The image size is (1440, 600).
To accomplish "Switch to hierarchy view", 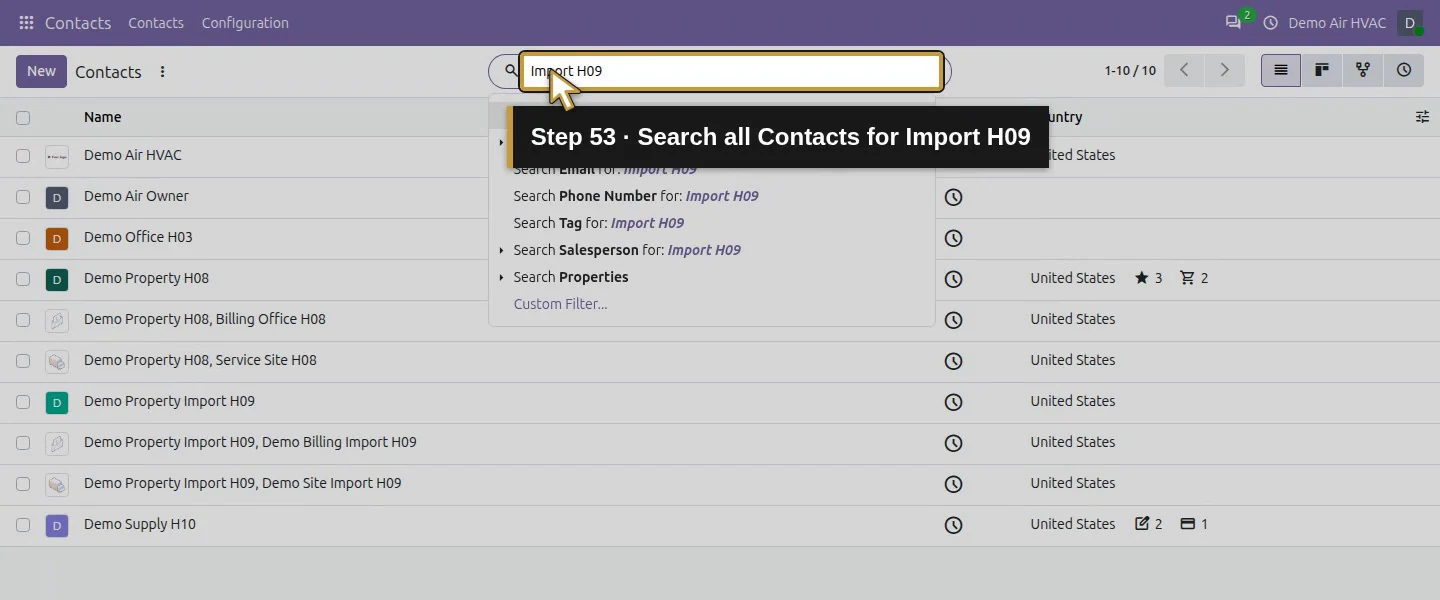I will tap(1363, 70).
